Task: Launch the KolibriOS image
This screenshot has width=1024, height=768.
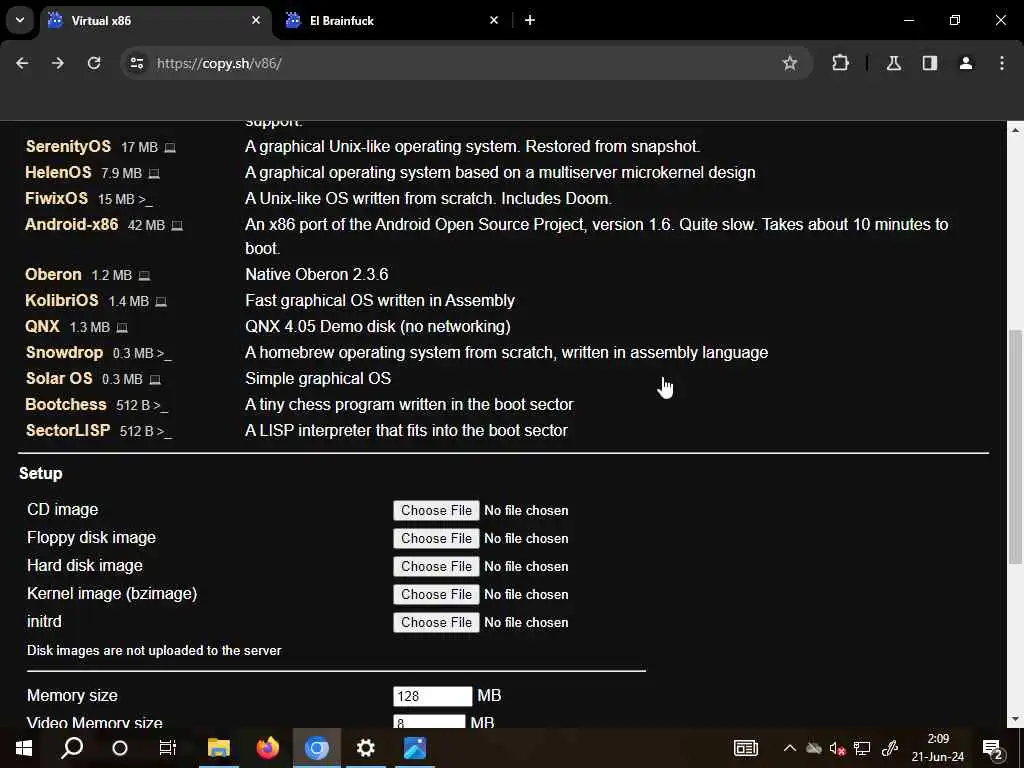Action: pos(61,300)
